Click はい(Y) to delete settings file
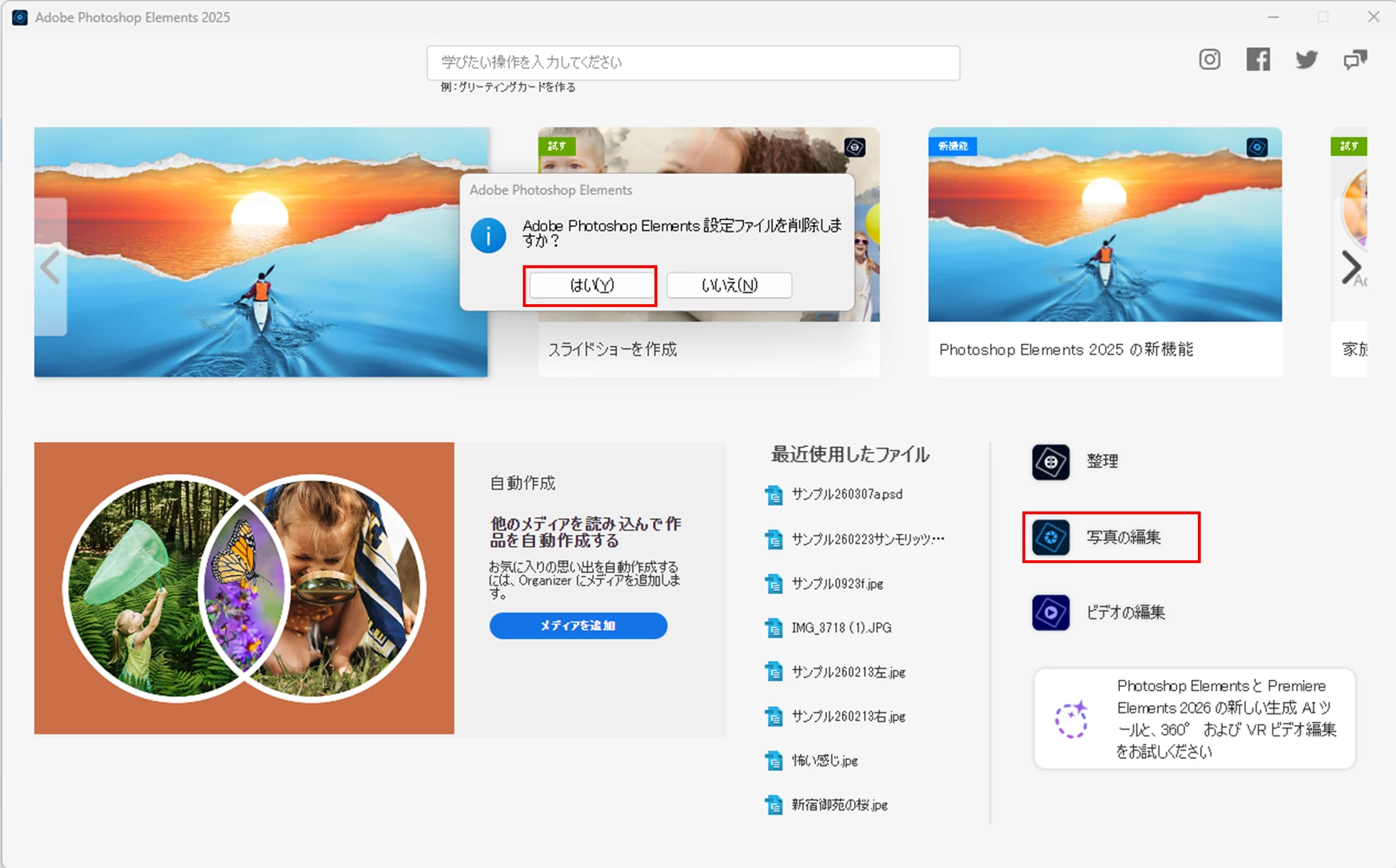This screenshot has width=1396, height=868. coord(592,285)
